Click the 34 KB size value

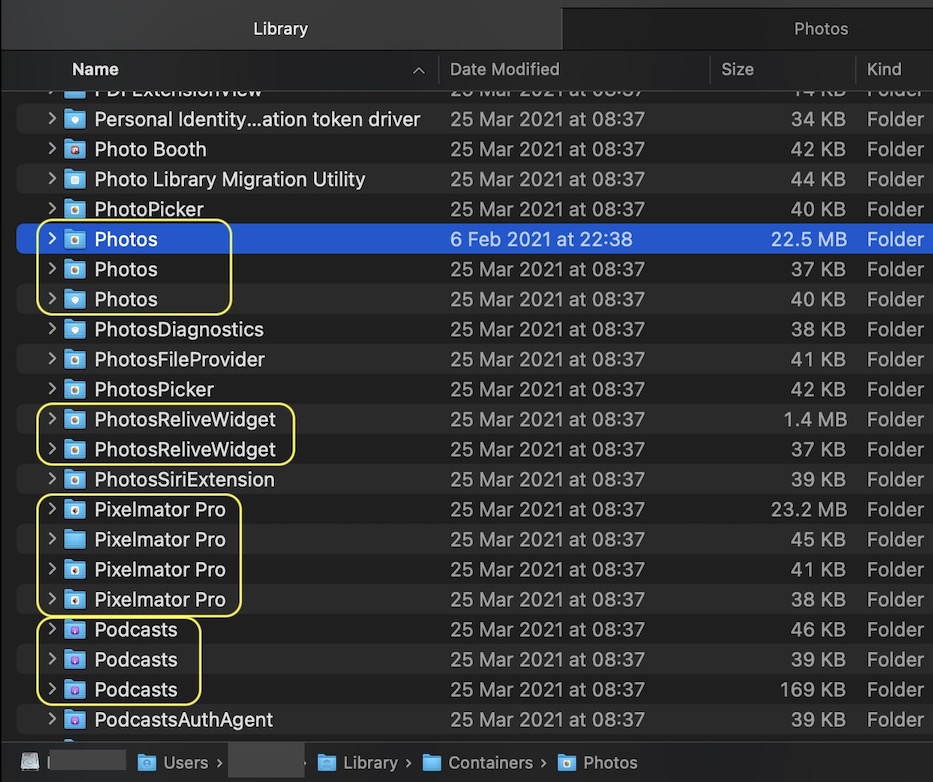tap(818, 119)
